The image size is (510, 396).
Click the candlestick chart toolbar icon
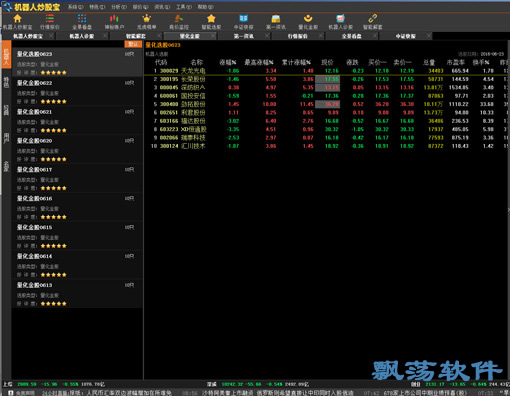(x=114, y=18)
